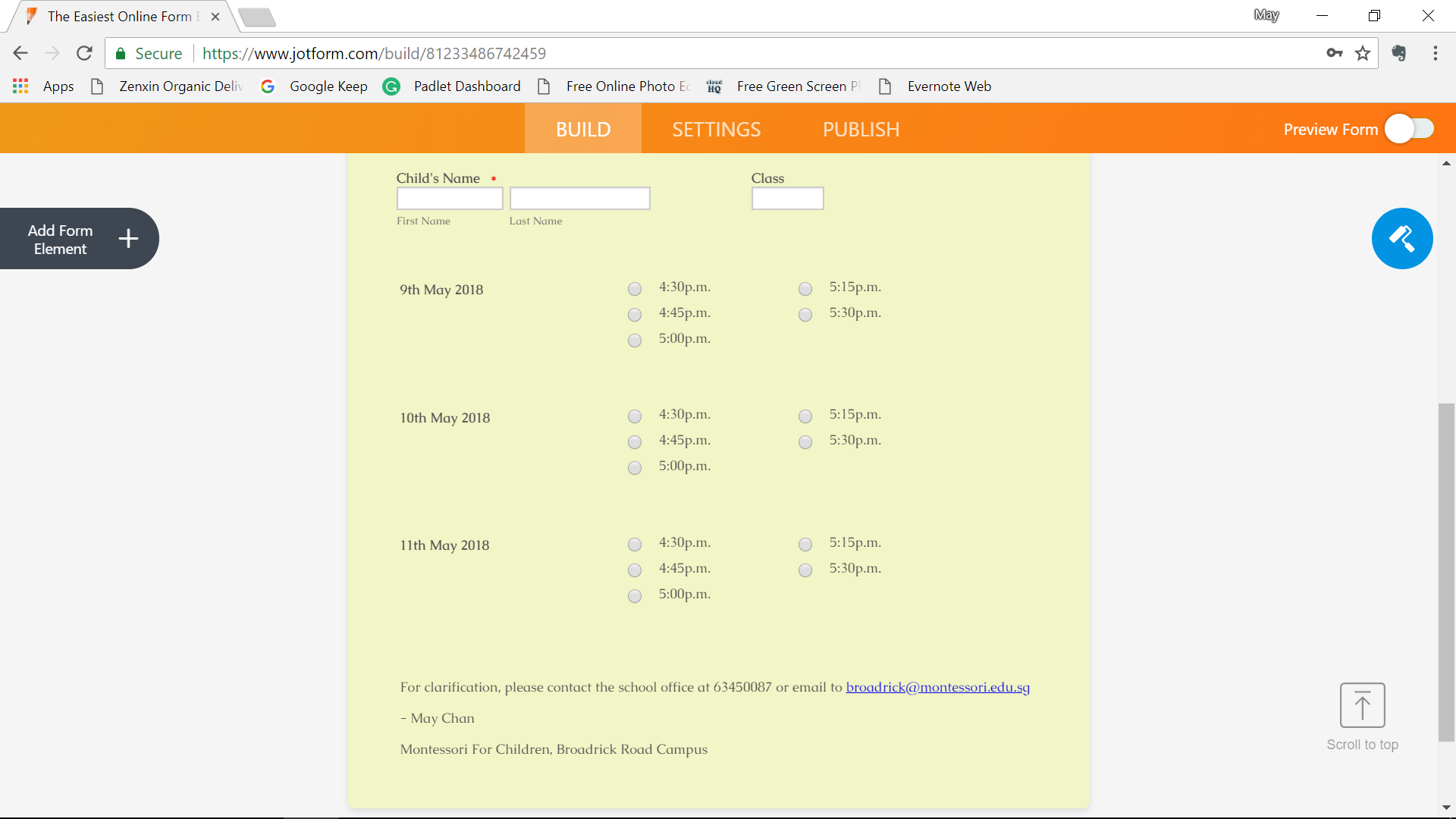Toggle the Preview Form switch

(1410, 129)
